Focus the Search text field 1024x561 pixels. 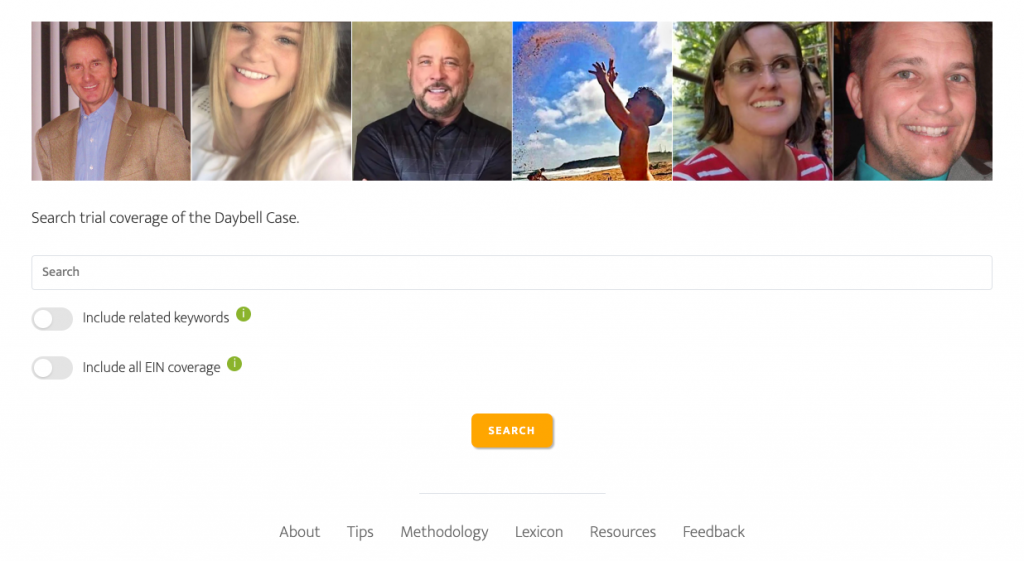tap(512, 272)
